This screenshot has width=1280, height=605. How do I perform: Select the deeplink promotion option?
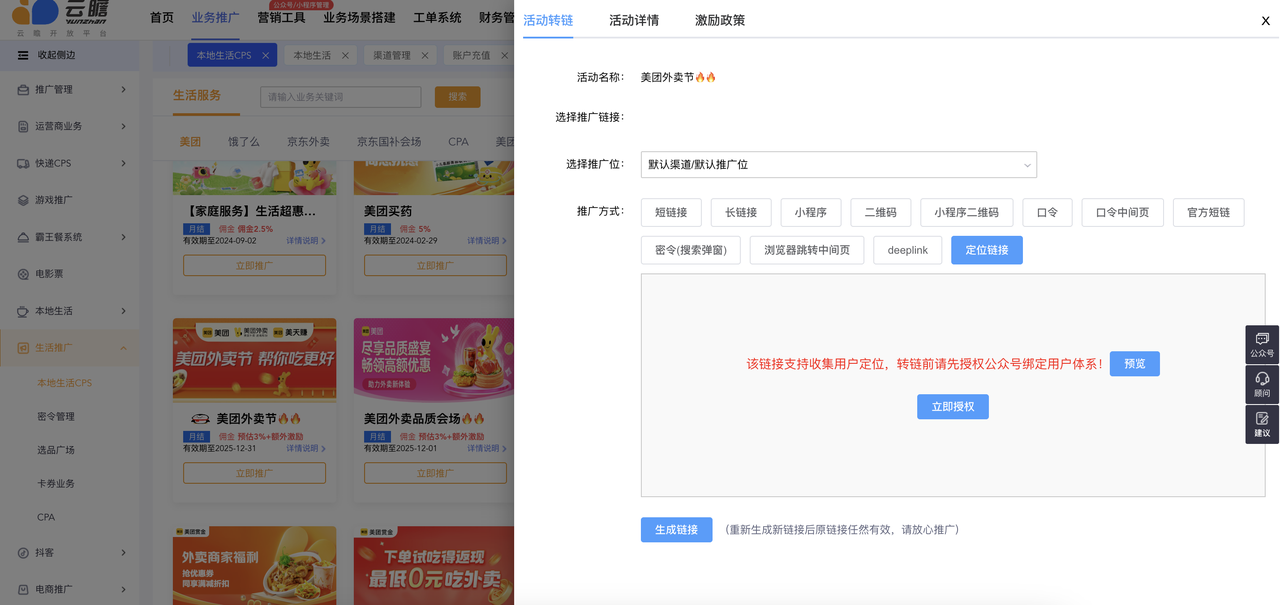(x=907, y=250)
